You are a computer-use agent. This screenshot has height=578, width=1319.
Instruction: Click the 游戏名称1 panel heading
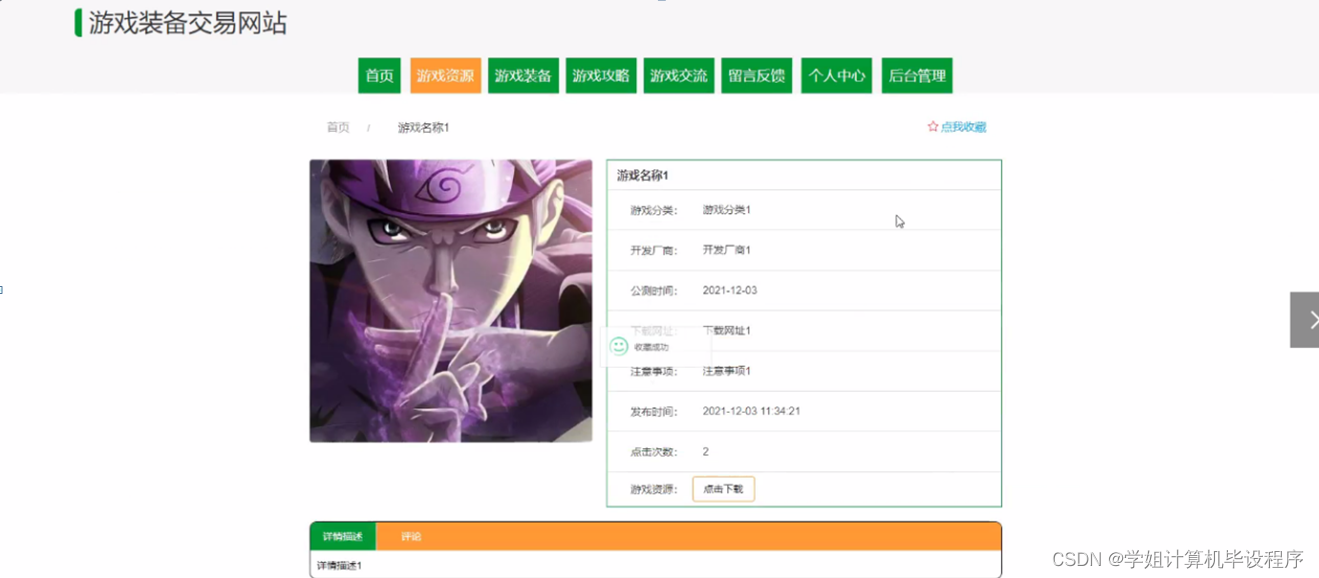[642, 176]
